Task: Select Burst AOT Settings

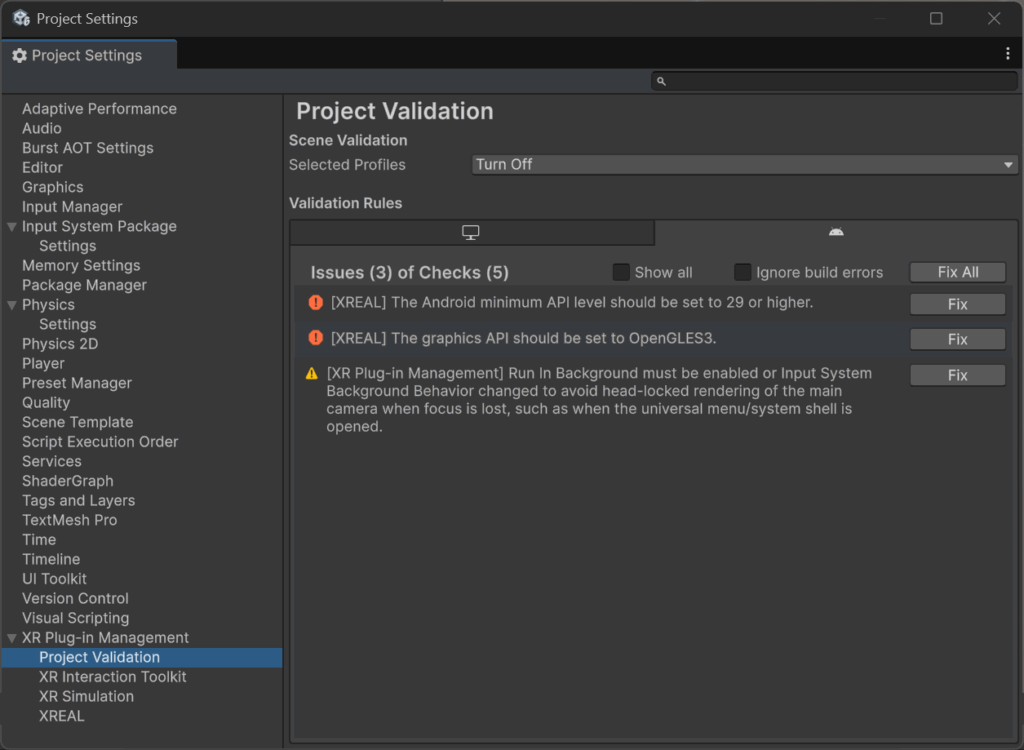Action: 88,148
